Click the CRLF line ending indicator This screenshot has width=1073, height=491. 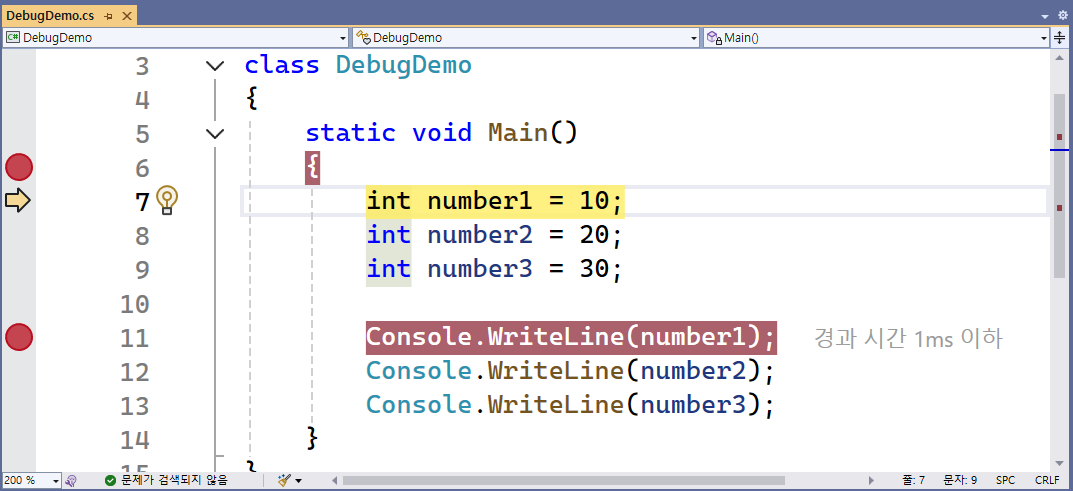(x=1047, y=480)
